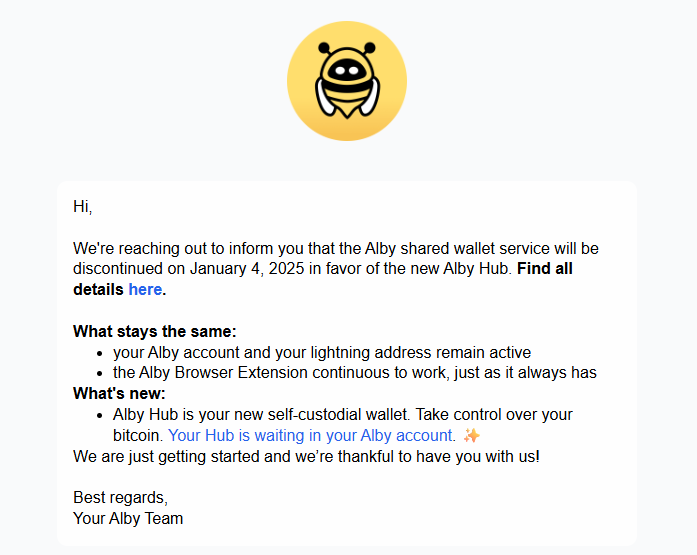Image resolution: width=697 pixels, height=555 pixels.
Task: Select the lightning address remain active bullet text
Action: pos(322,352)
